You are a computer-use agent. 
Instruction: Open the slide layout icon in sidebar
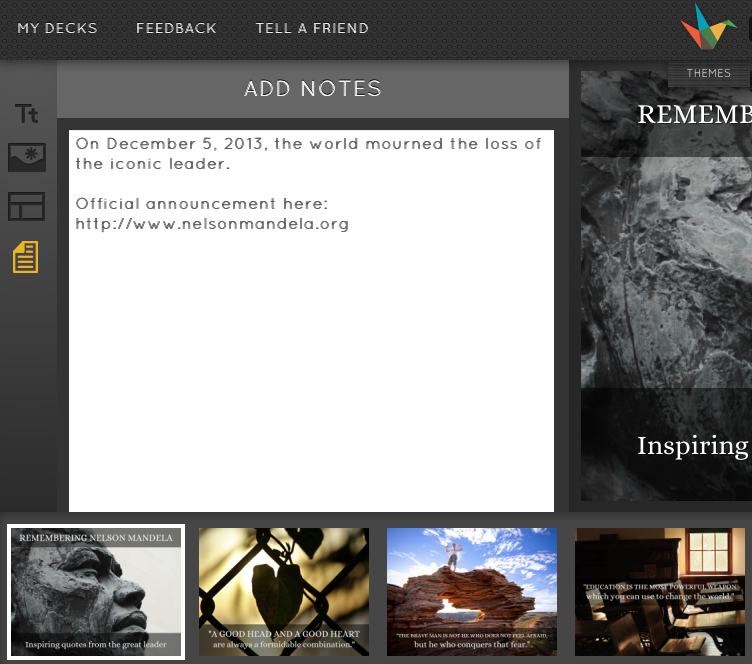pos(26,207)
